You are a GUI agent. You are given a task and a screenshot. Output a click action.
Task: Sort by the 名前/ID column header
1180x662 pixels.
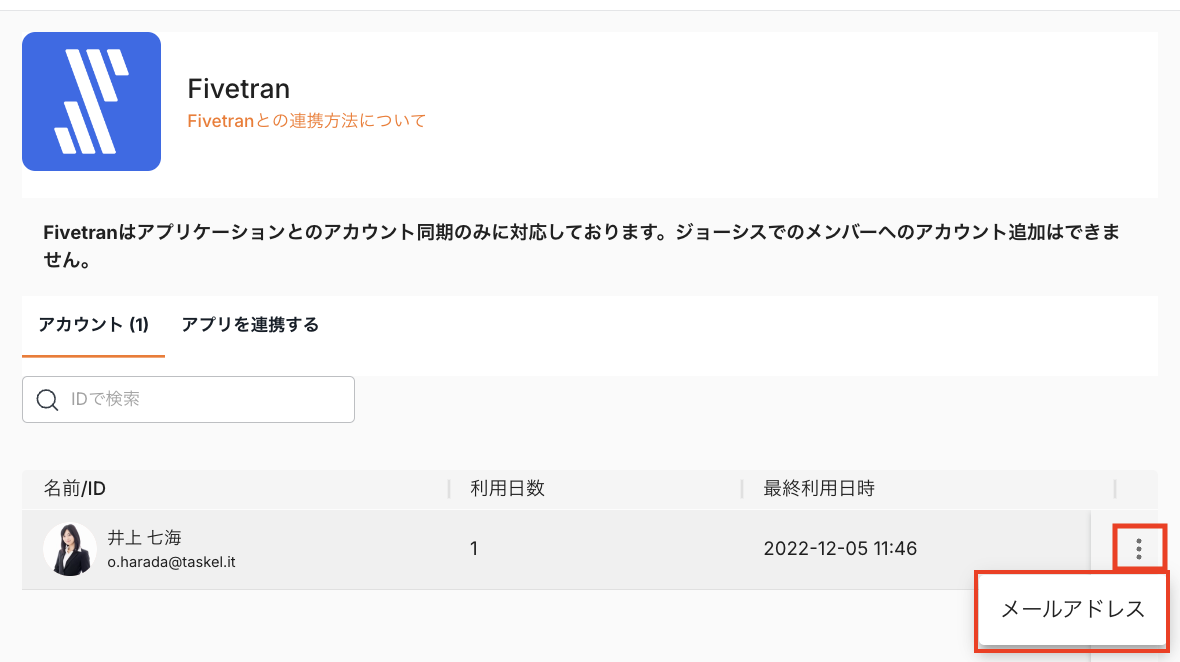point(75,489)
